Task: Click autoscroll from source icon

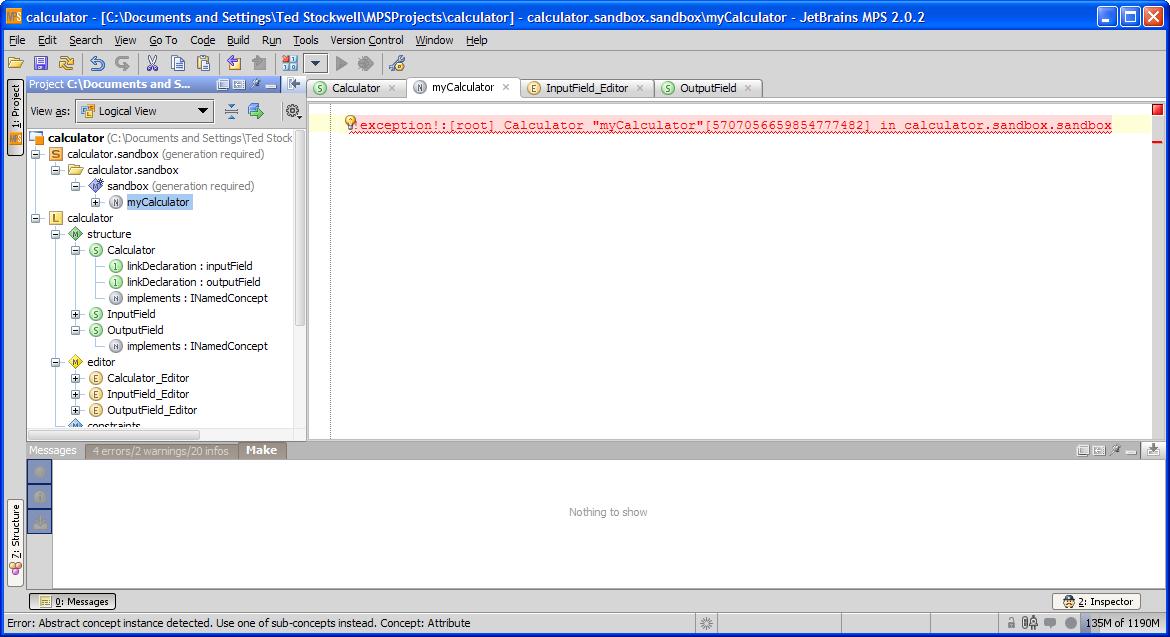Action: (256, 111)
